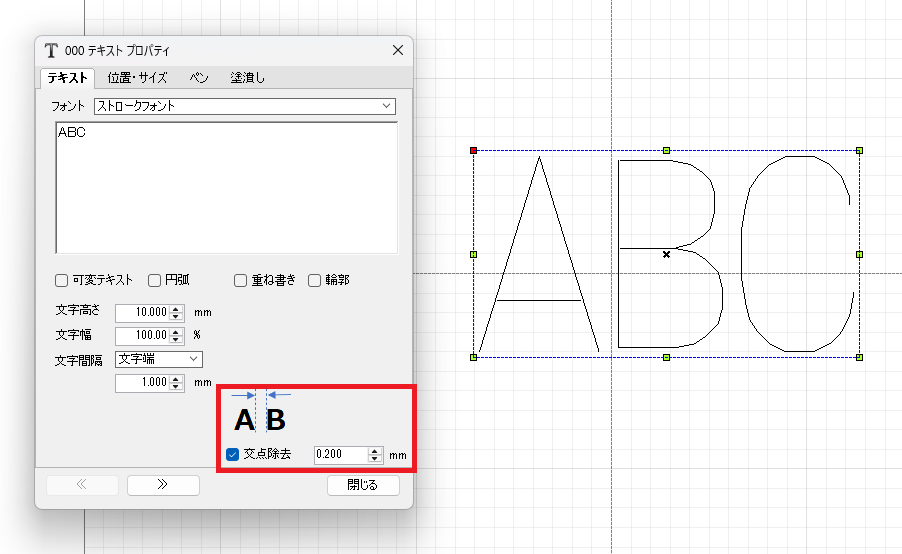Open the 塗潰し tab
This screenshot has width=902, height=554.
pyautogui.click(x=248, y=78)
